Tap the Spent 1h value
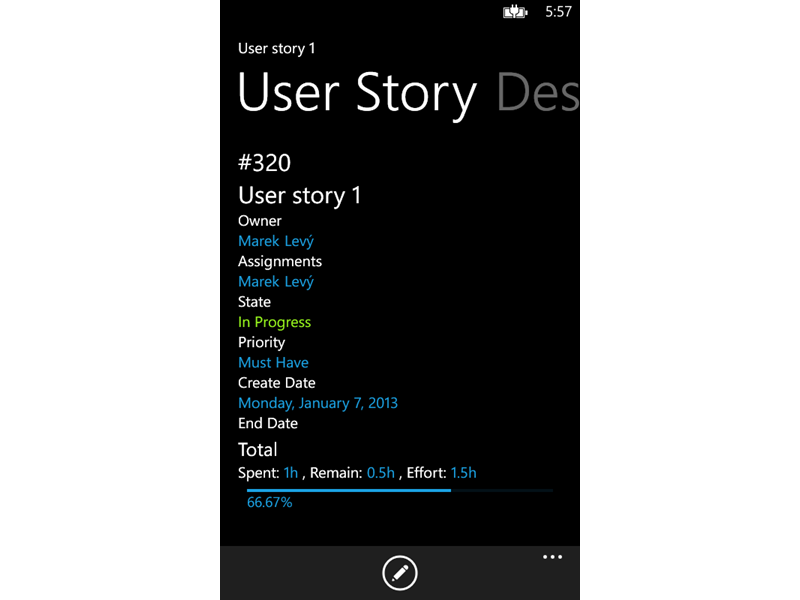Viewport: 800px width, 600px height. pyautogui.click(x=291, y=473)
